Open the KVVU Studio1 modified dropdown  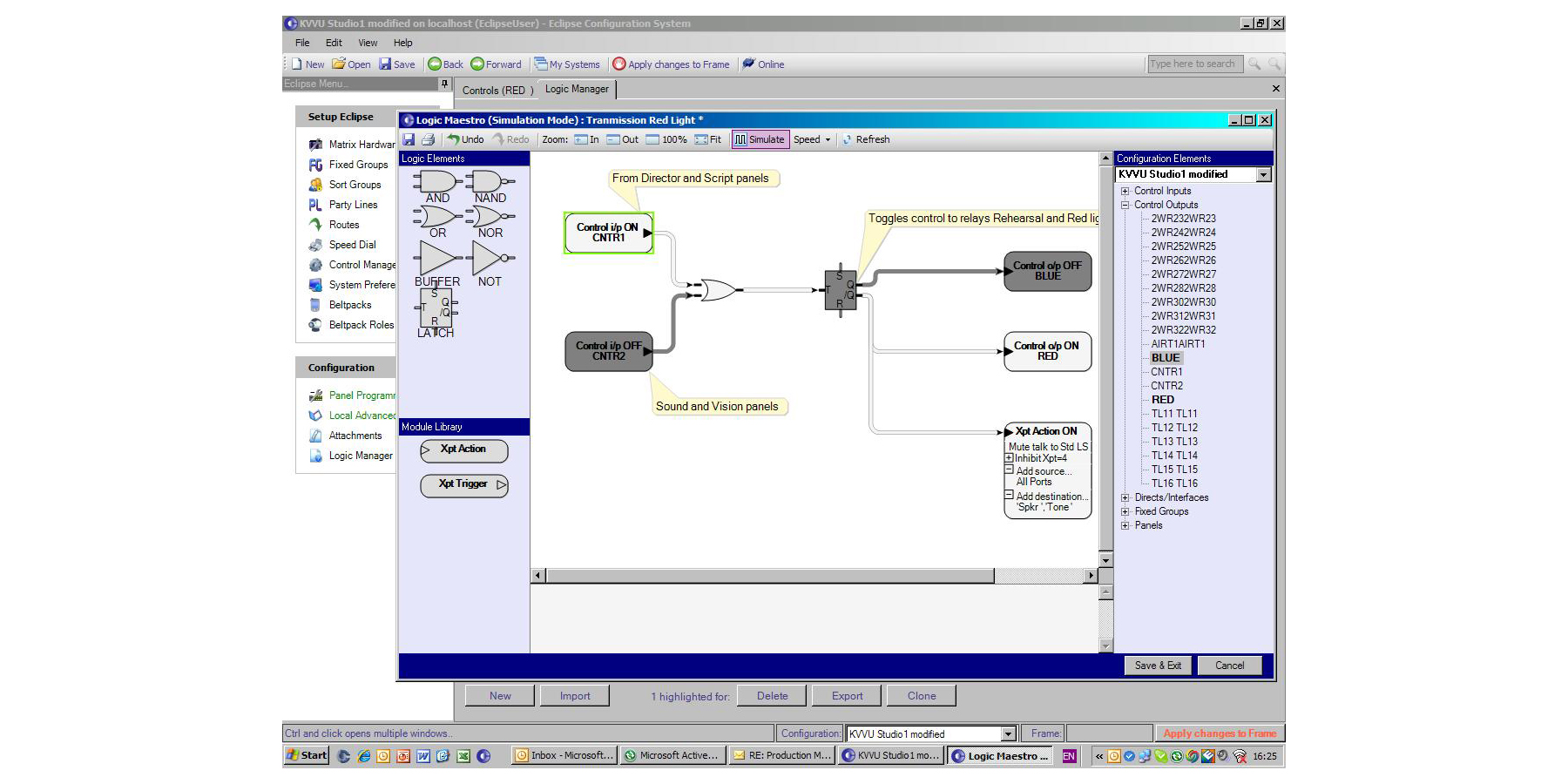[1264, 175]
